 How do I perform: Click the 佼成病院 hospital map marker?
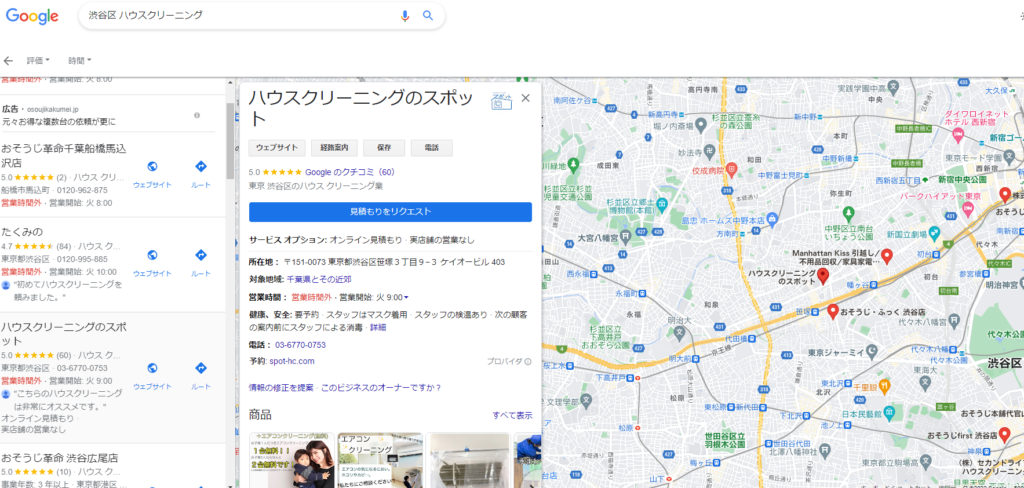tap(731, 170)
